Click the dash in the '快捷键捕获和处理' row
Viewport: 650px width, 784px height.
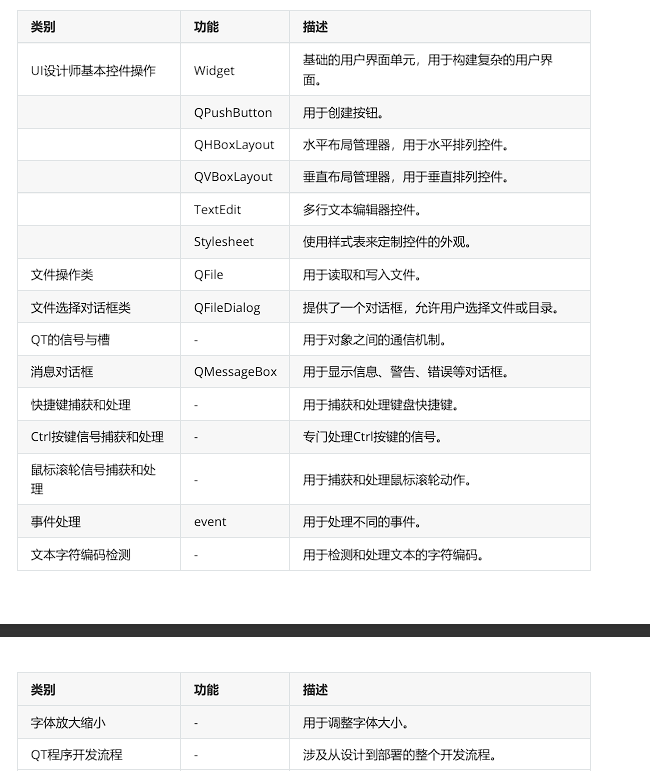pos(196,406)
